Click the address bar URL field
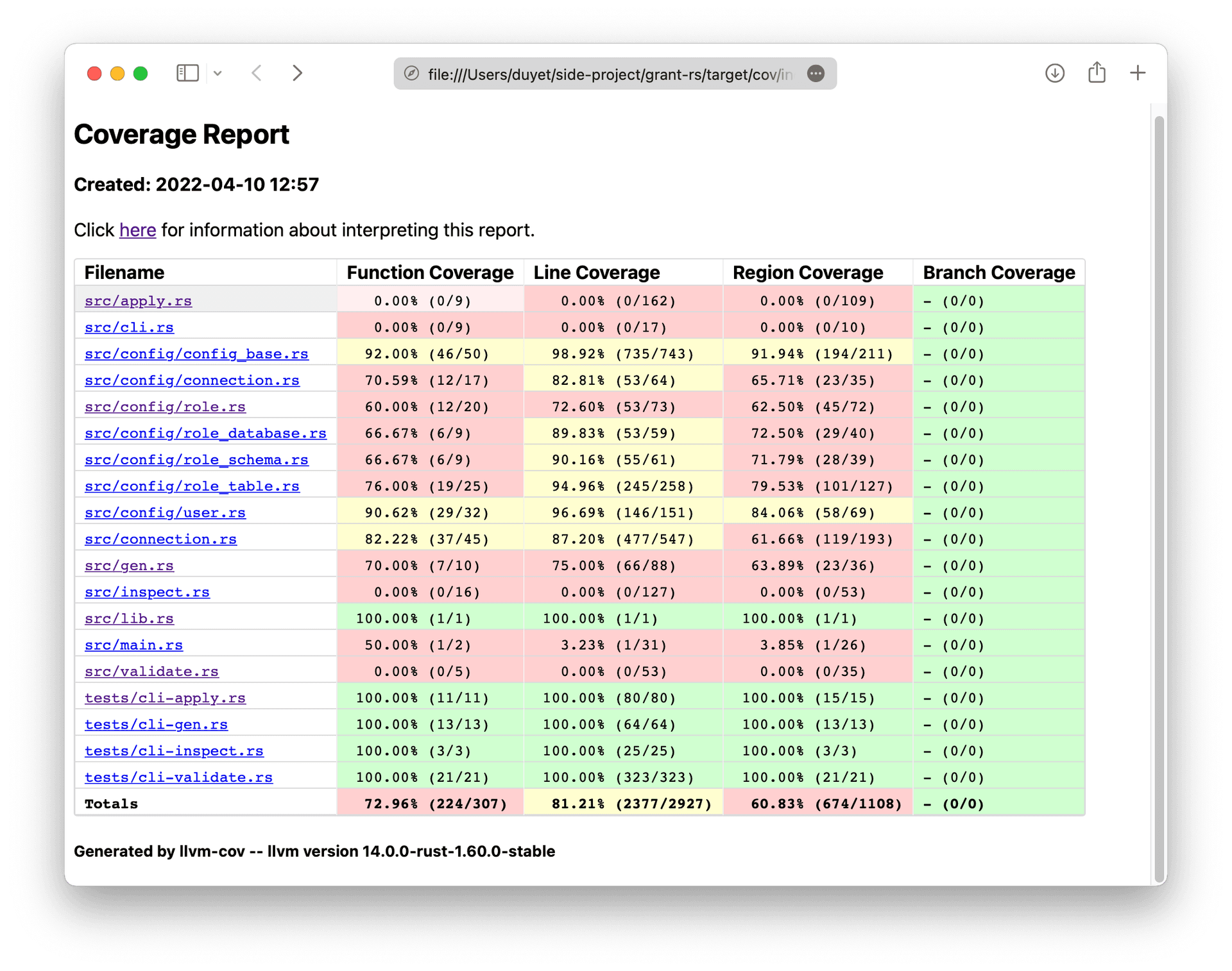This screenshot has height=971, width=1232. [x=610, y=74]
